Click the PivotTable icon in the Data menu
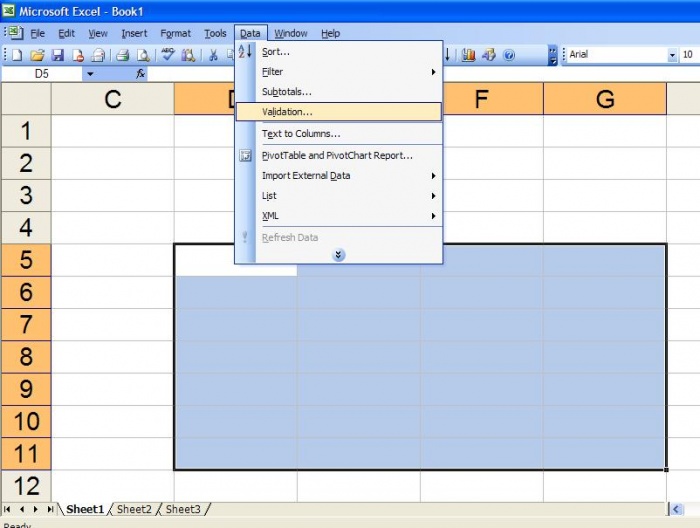The height and width of the screenshot is (528, 700). [245, 156]
